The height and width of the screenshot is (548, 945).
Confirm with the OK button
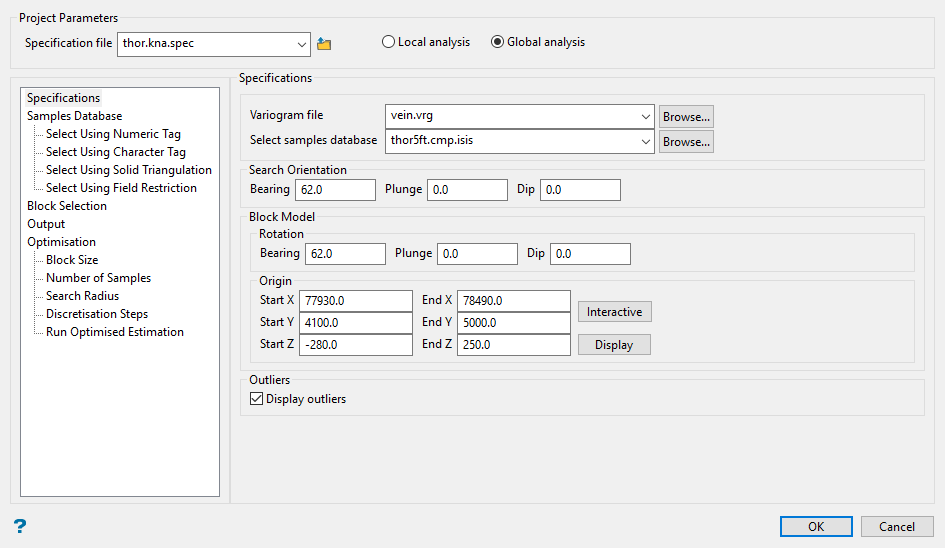tap(816, 527)
